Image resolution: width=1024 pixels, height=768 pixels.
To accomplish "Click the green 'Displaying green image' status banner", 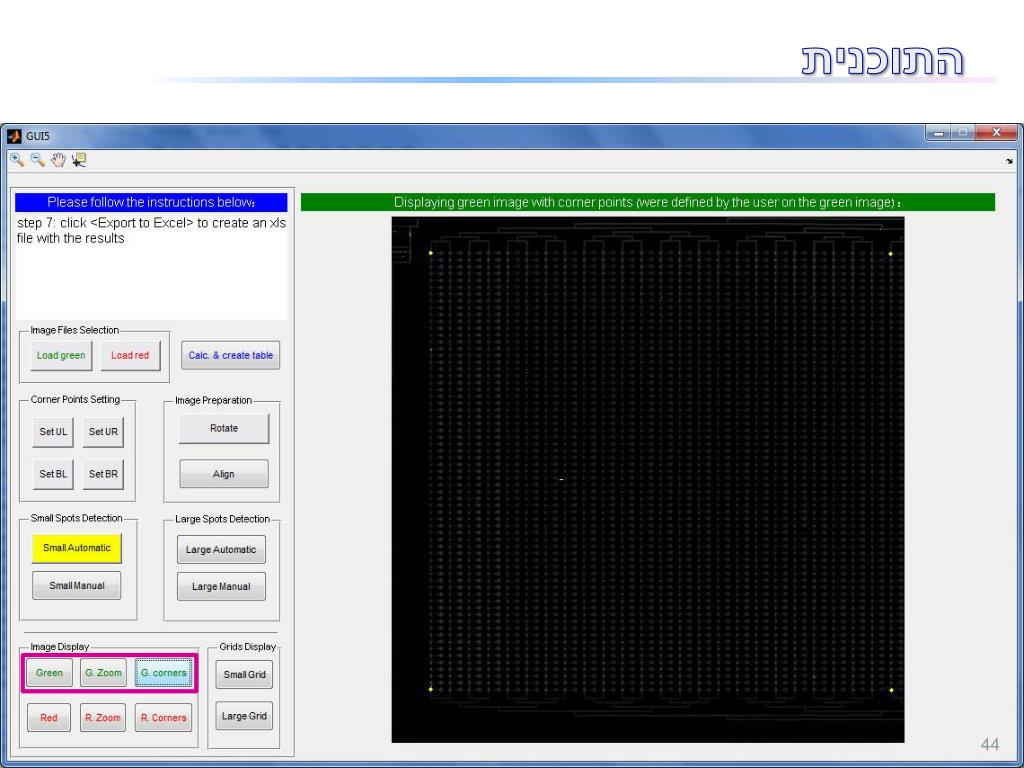I will 648,202.
